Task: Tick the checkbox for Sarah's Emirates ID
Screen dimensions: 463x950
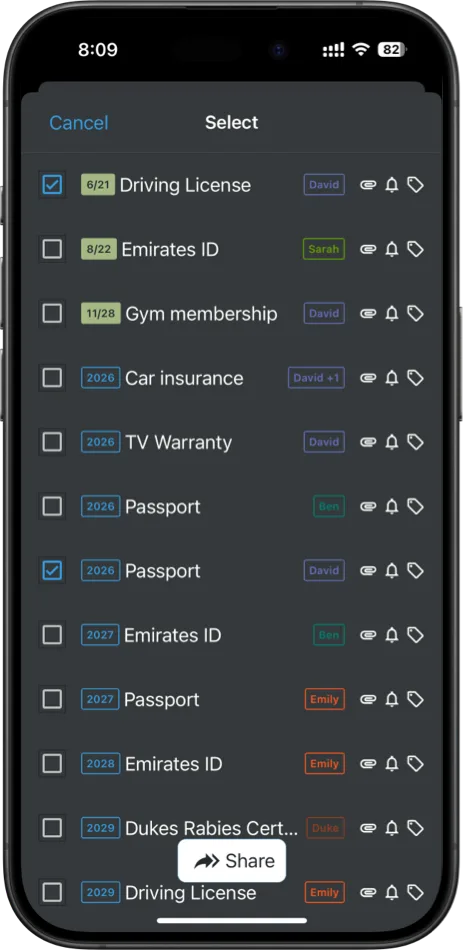Action: (52, 249)
